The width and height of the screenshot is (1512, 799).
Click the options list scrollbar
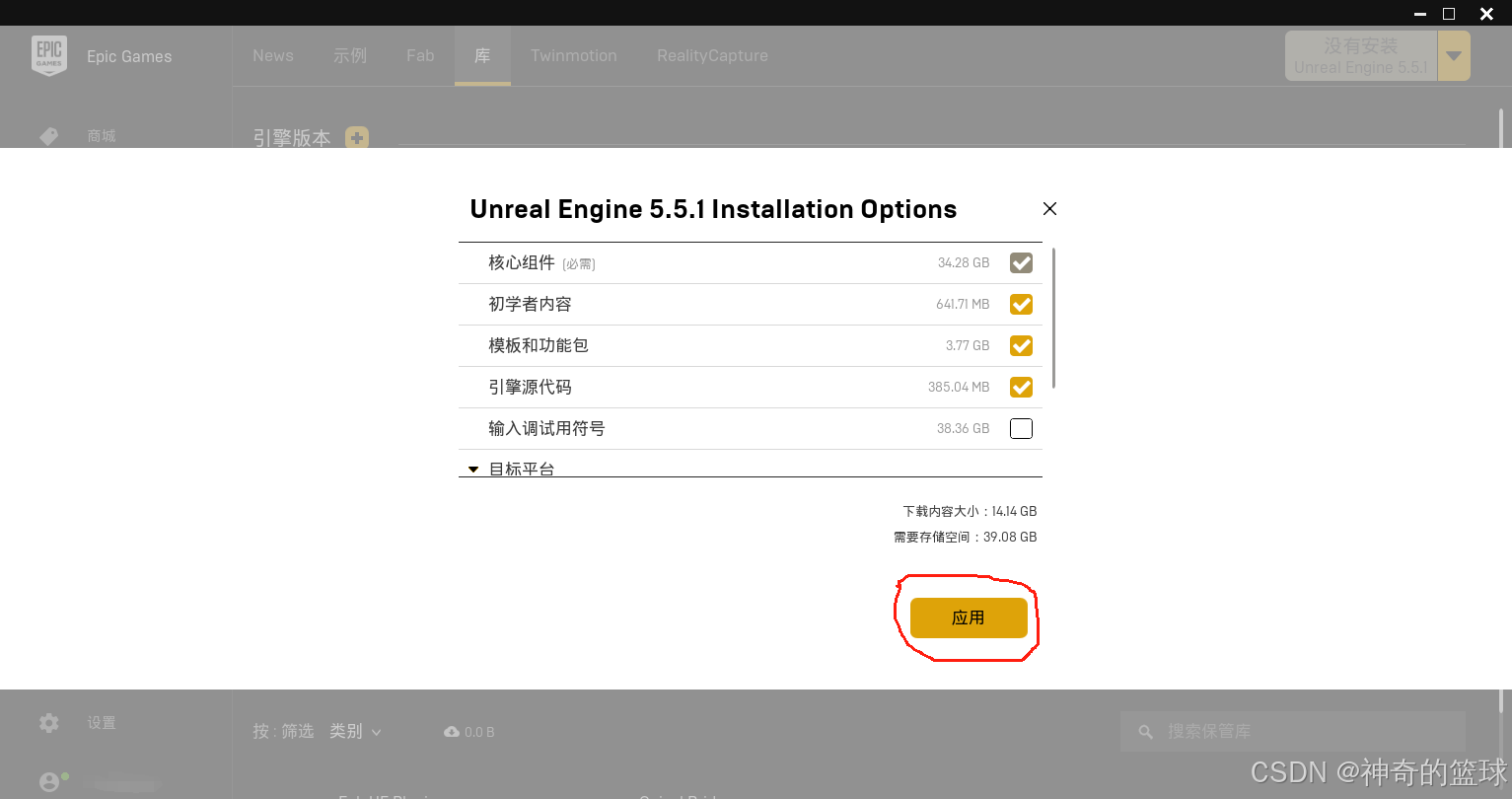1053,318
